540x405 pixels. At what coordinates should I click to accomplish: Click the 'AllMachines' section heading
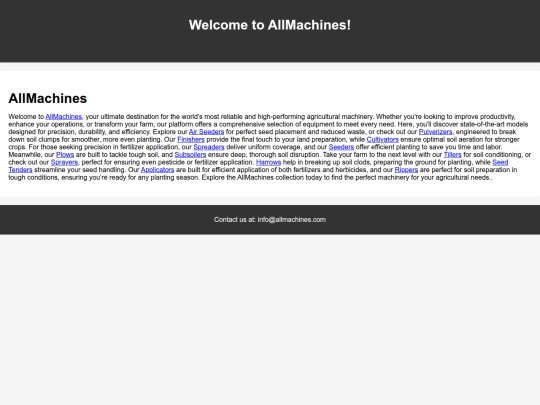click(48, 98)
